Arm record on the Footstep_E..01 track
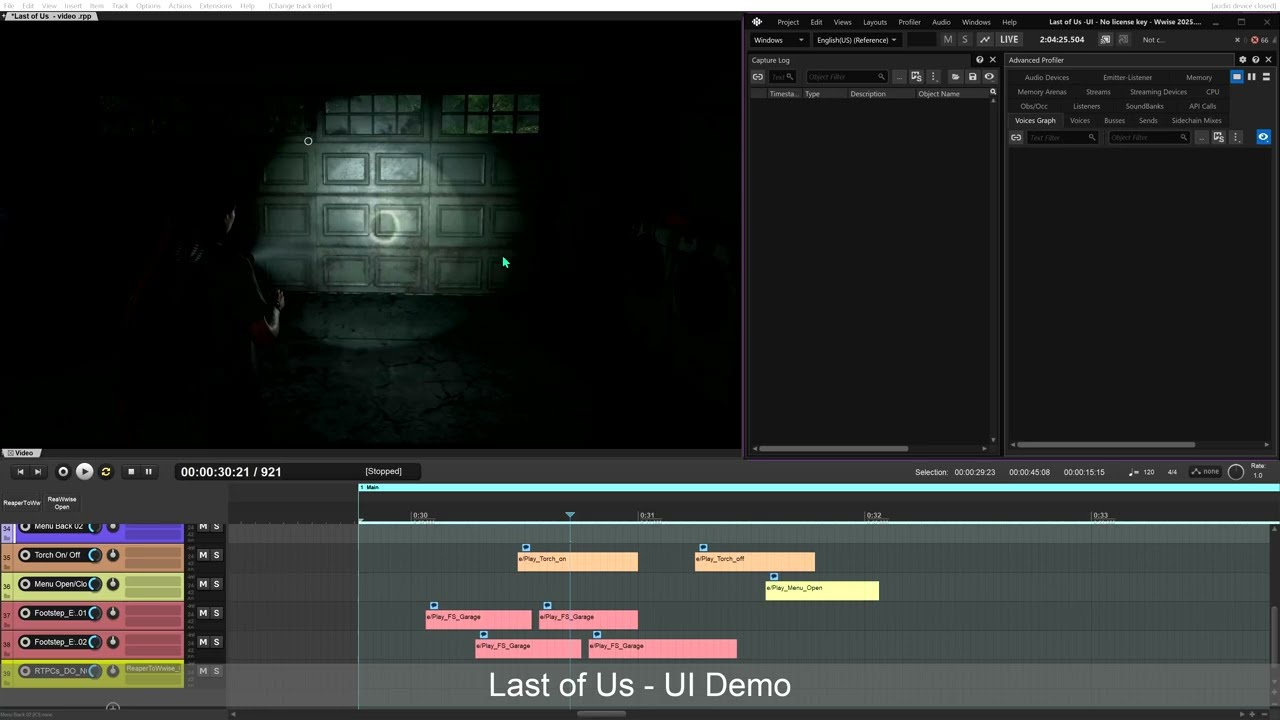This screenshot has height=720, width=1280. [x=25, y=613]
